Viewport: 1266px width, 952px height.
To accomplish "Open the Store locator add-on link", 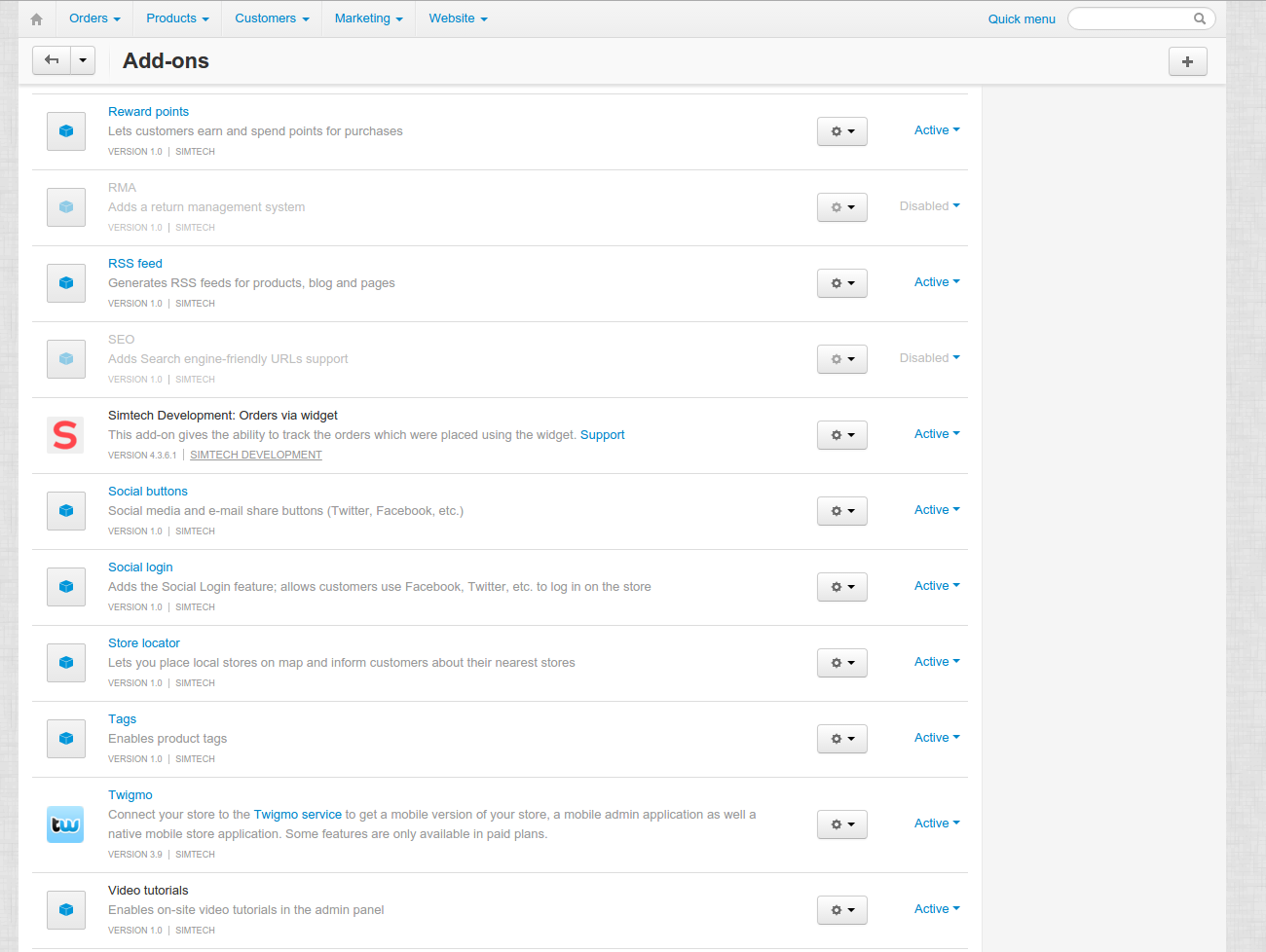I will click(144, 643).
